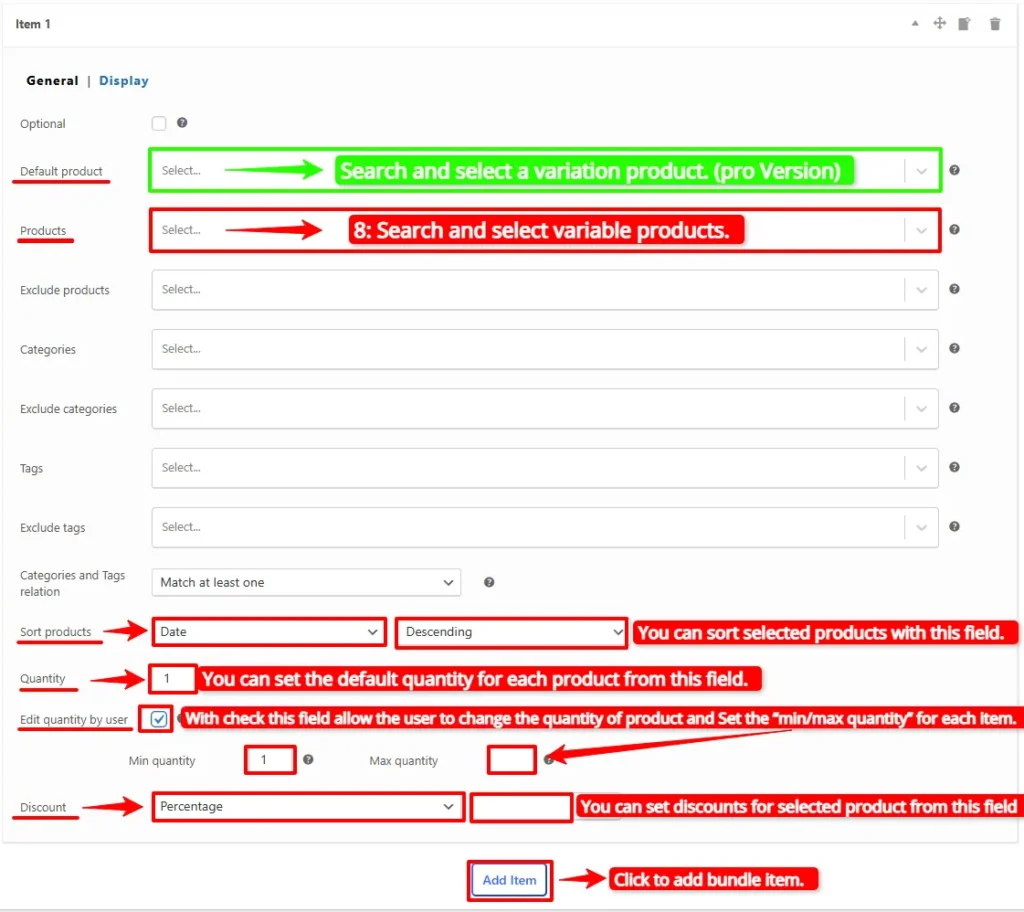Enable the Optional checkbox
This screenshot has height=912, width=1024.
tap(159, 123)
